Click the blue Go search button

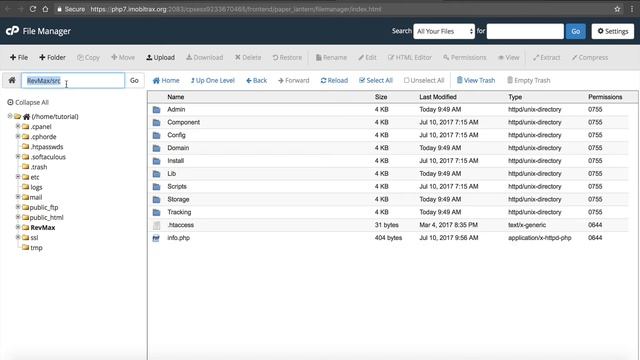coord(576,31)
